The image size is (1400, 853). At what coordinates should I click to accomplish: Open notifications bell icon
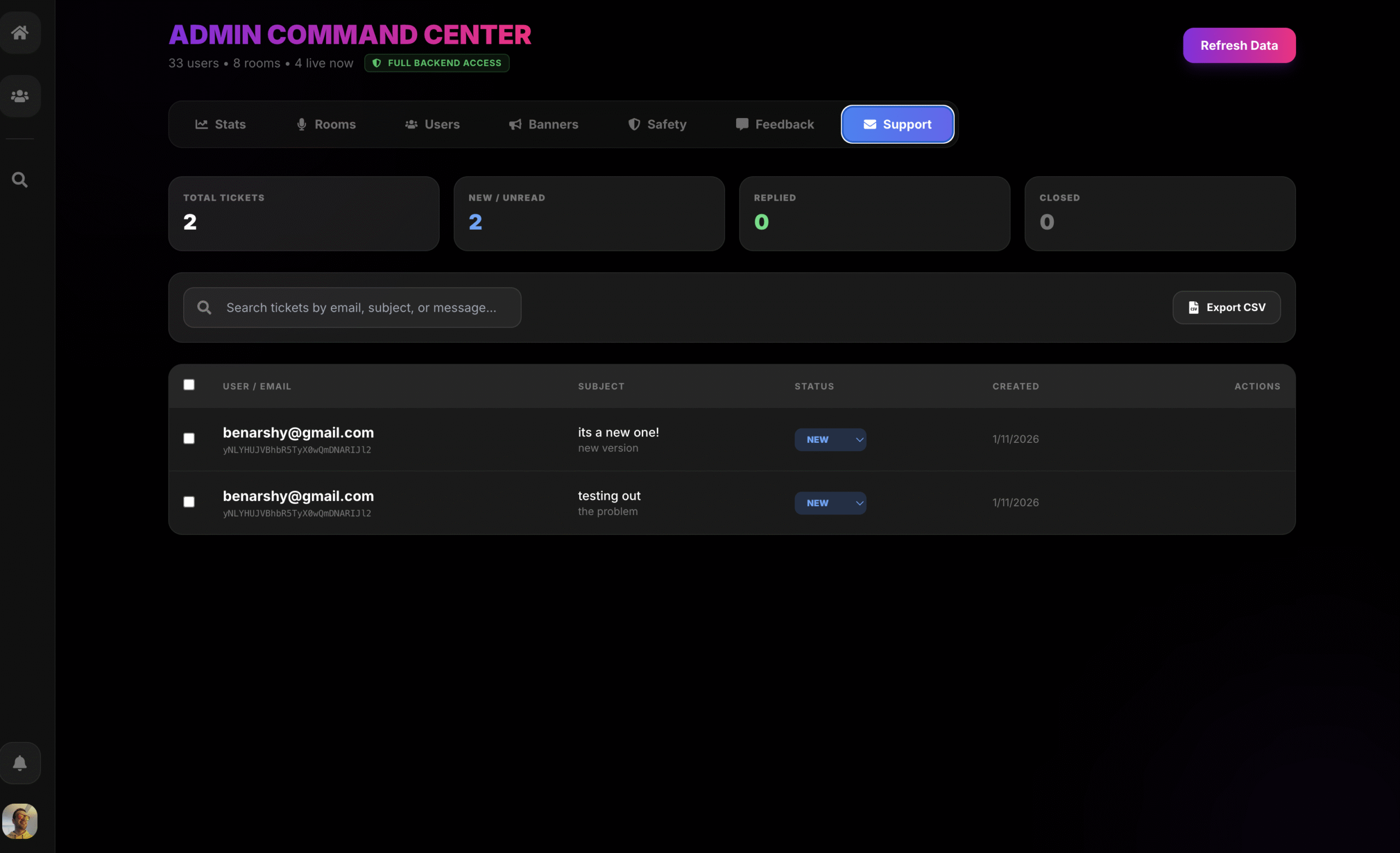(20, 763)
